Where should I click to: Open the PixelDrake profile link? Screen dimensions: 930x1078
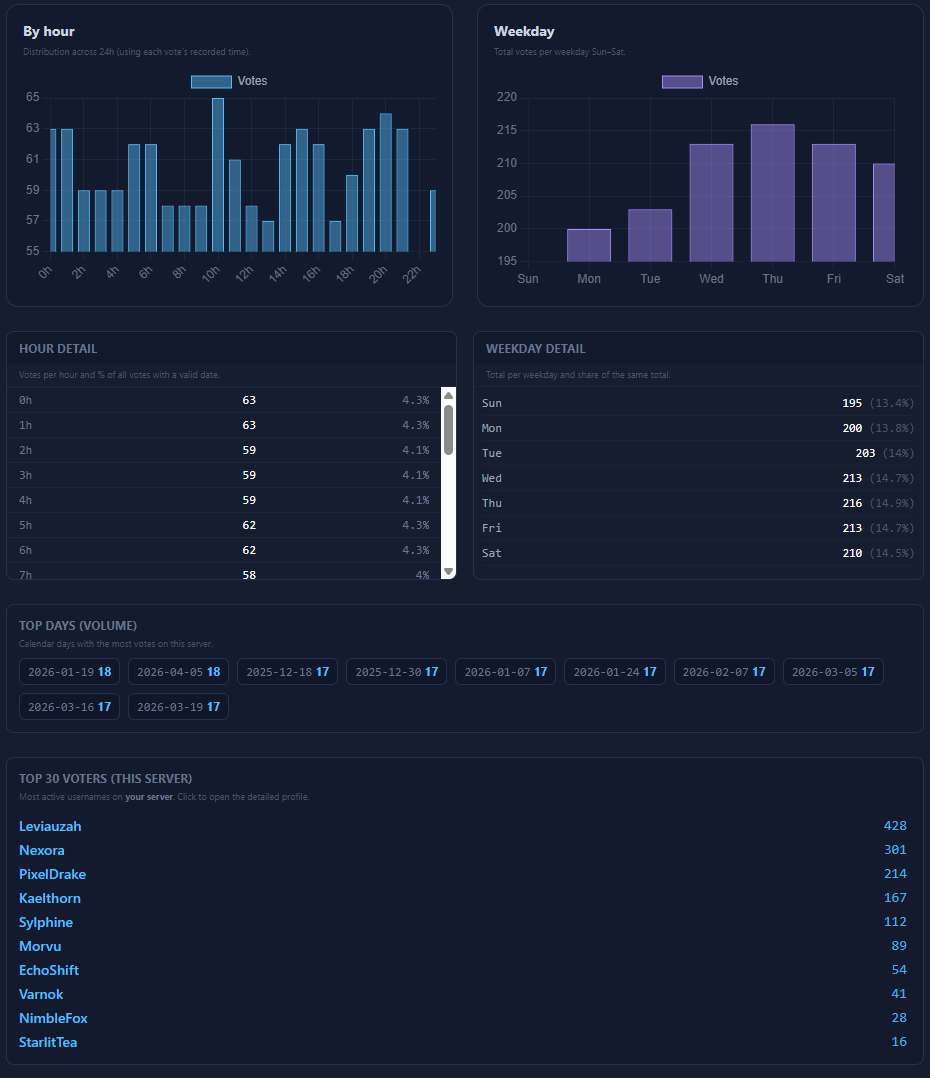pos(52,874)
